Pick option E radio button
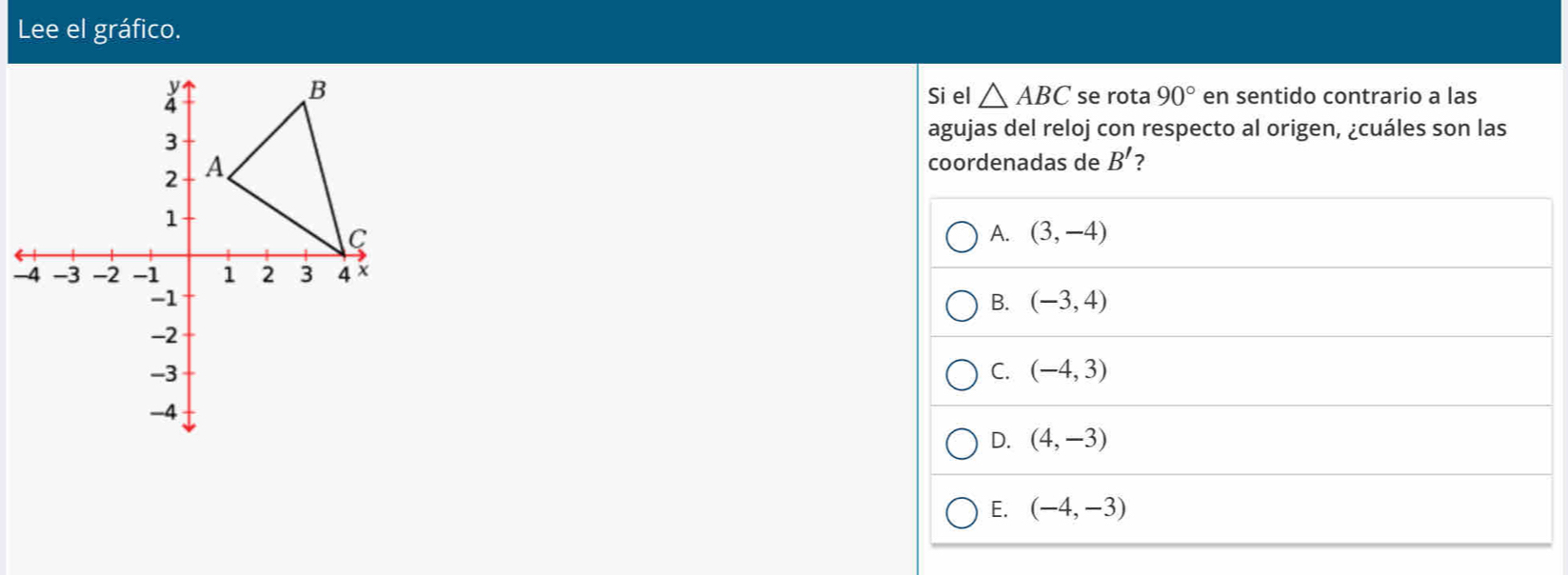 (961, 512)
